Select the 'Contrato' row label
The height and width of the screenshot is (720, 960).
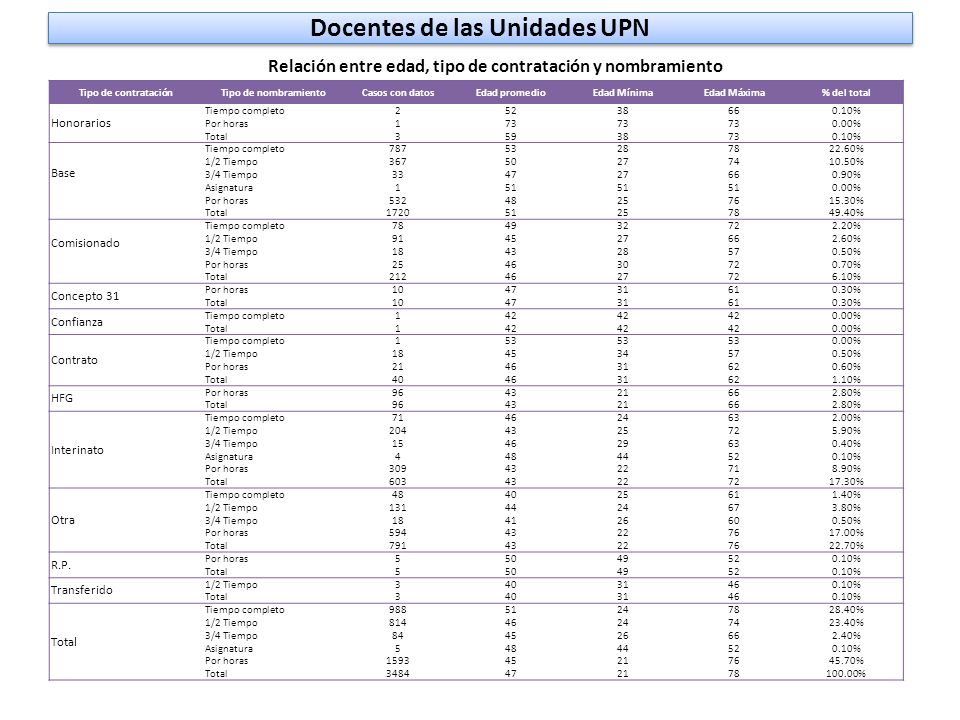(74, 360)
